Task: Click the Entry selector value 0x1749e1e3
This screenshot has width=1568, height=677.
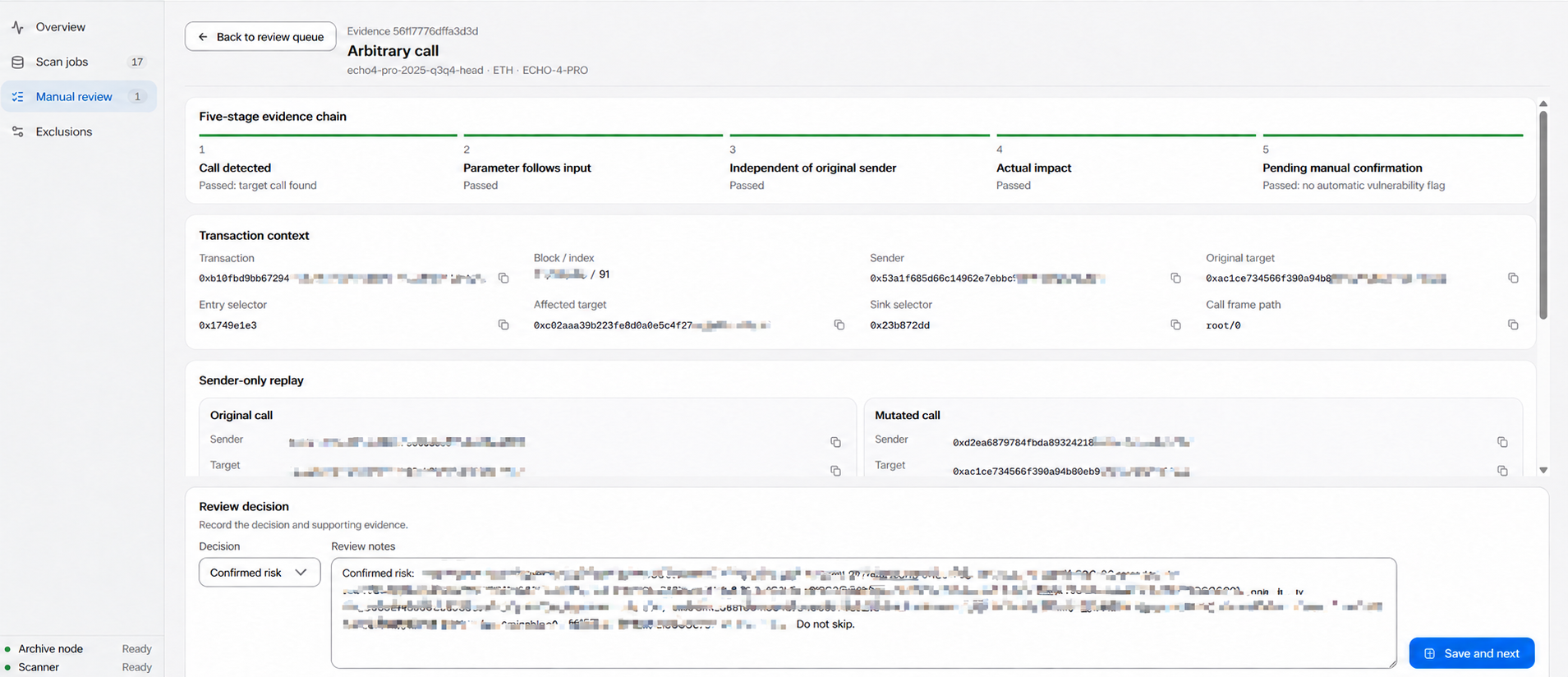Action: tap(228, 325)
